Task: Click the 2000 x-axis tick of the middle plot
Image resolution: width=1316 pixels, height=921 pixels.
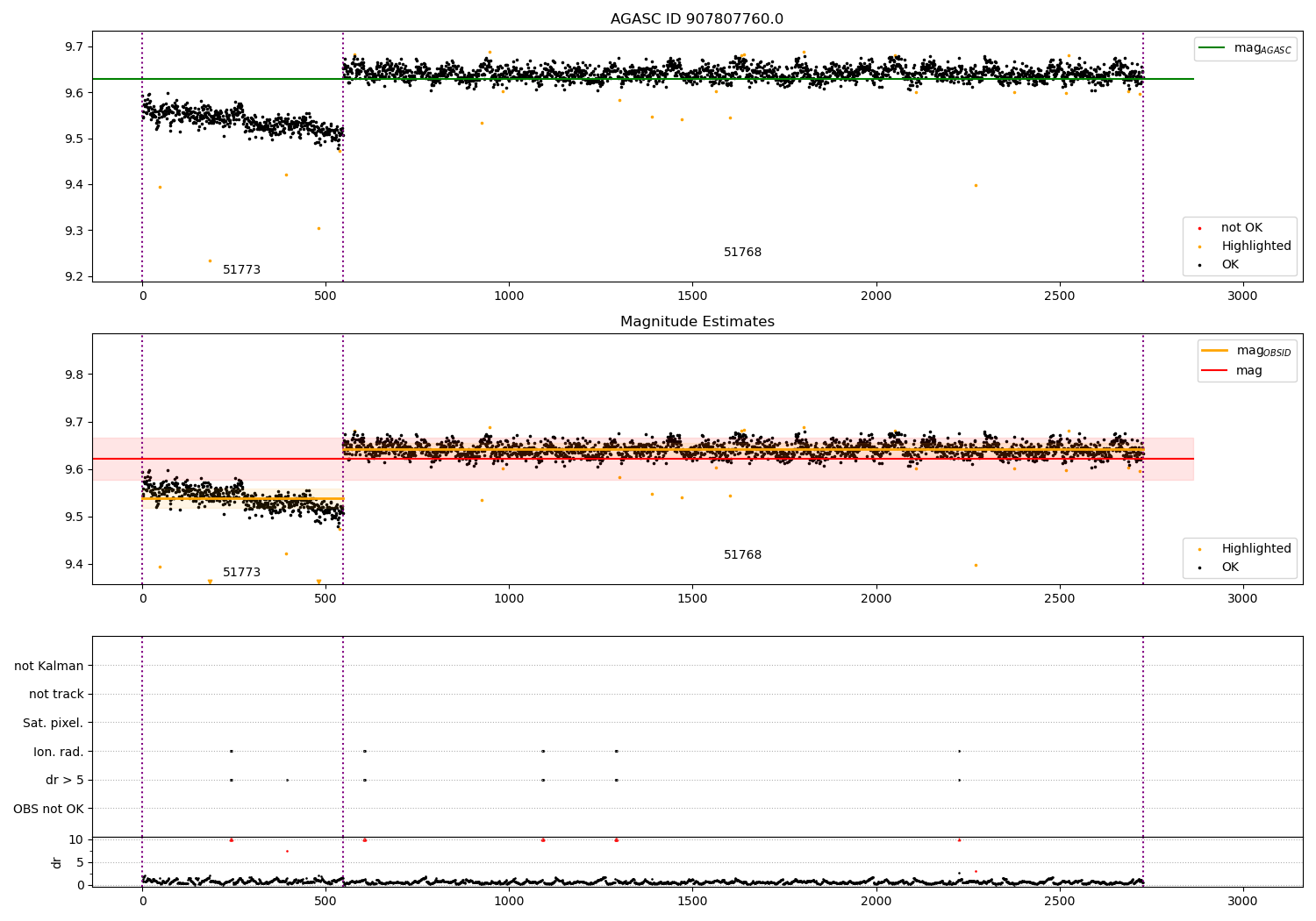Action: [876, 598]
